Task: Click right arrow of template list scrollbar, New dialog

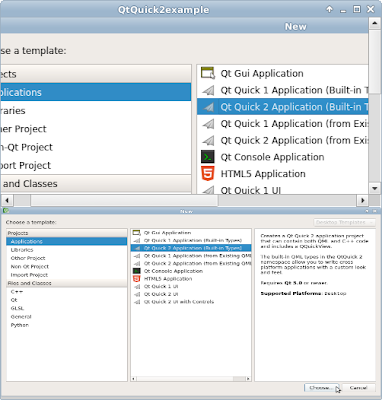Action: (248, 379)
